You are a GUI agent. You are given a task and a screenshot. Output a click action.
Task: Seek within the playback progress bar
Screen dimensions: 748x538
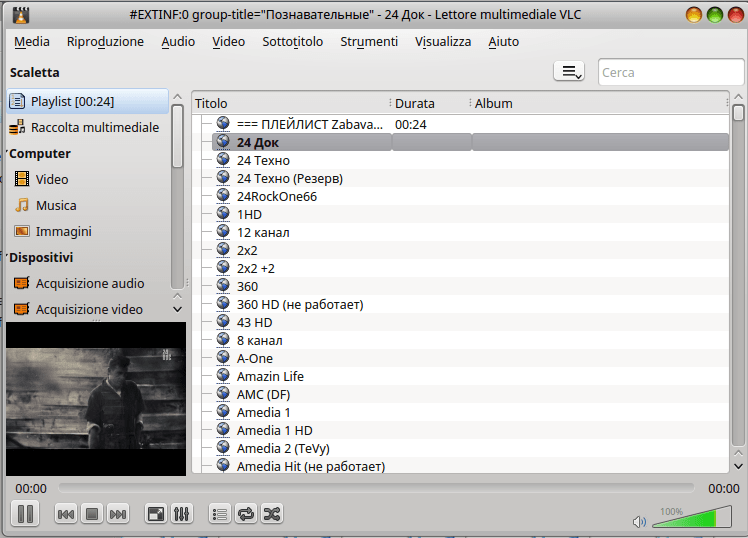coord(376,488)
